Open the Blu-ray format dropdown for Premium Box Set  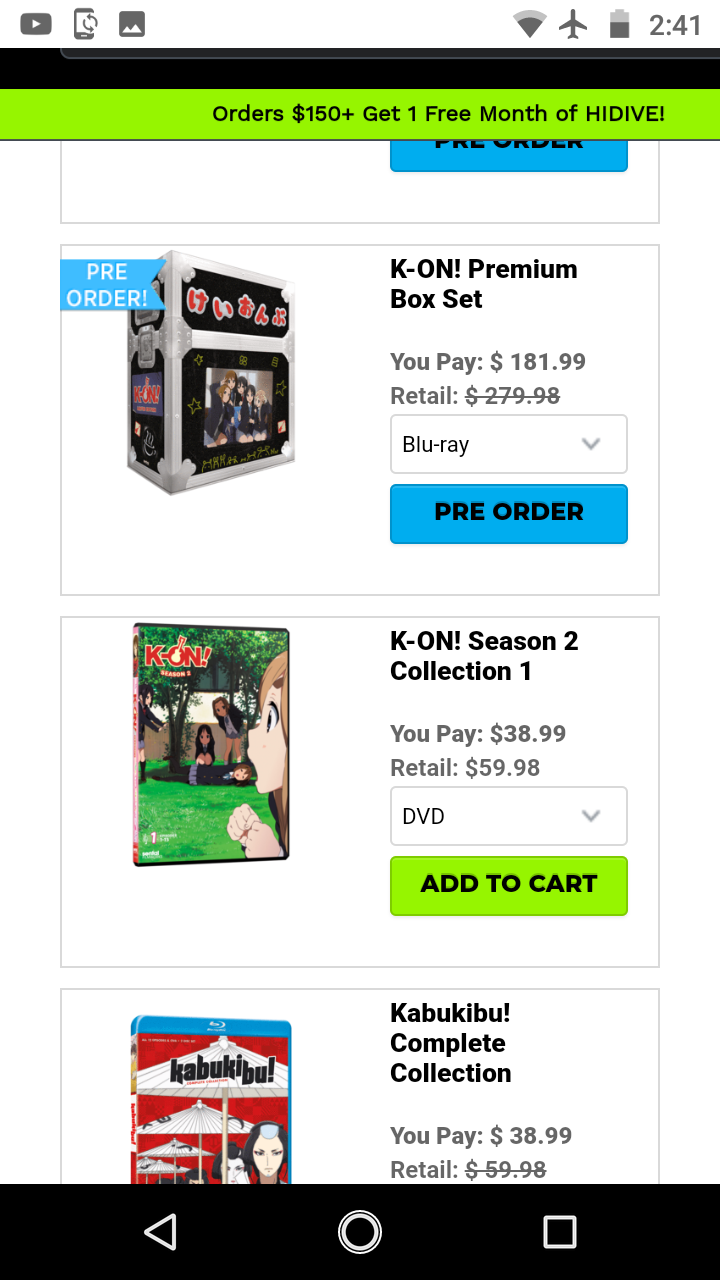pos(509,444)
